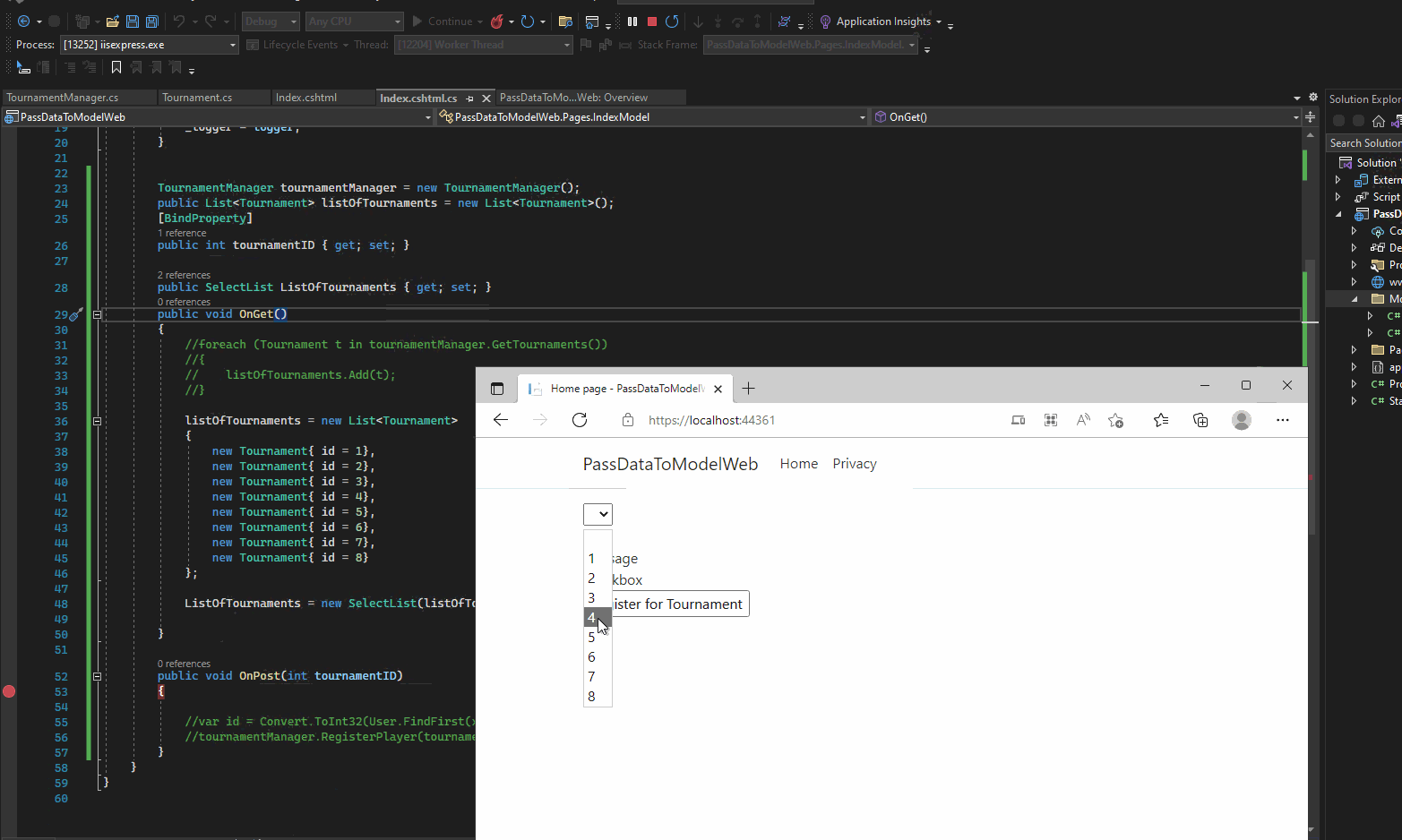Hot Reload flame icon
The height and width of the screenshot is (840, 1402).
497,21
